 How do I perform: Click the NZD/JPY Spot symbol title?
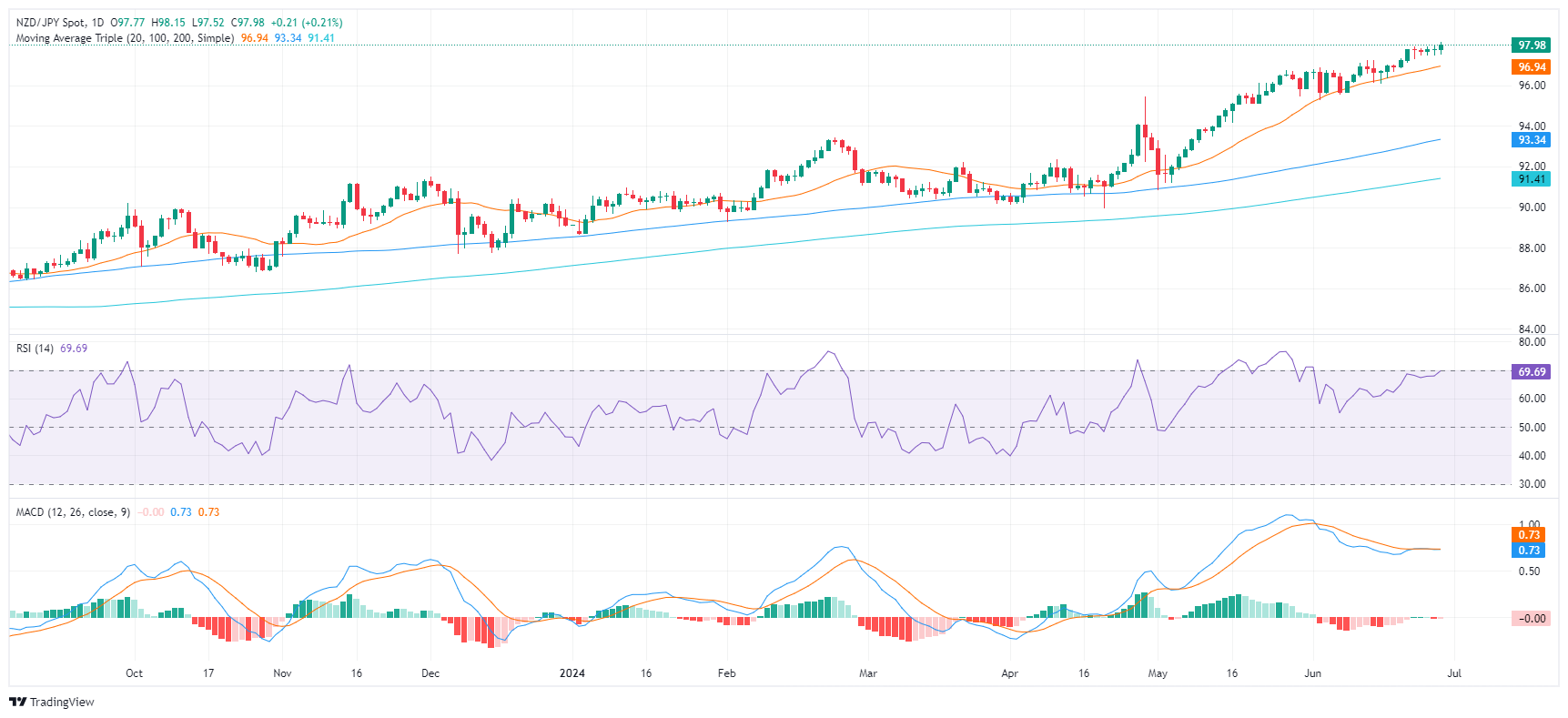(51, 22)
